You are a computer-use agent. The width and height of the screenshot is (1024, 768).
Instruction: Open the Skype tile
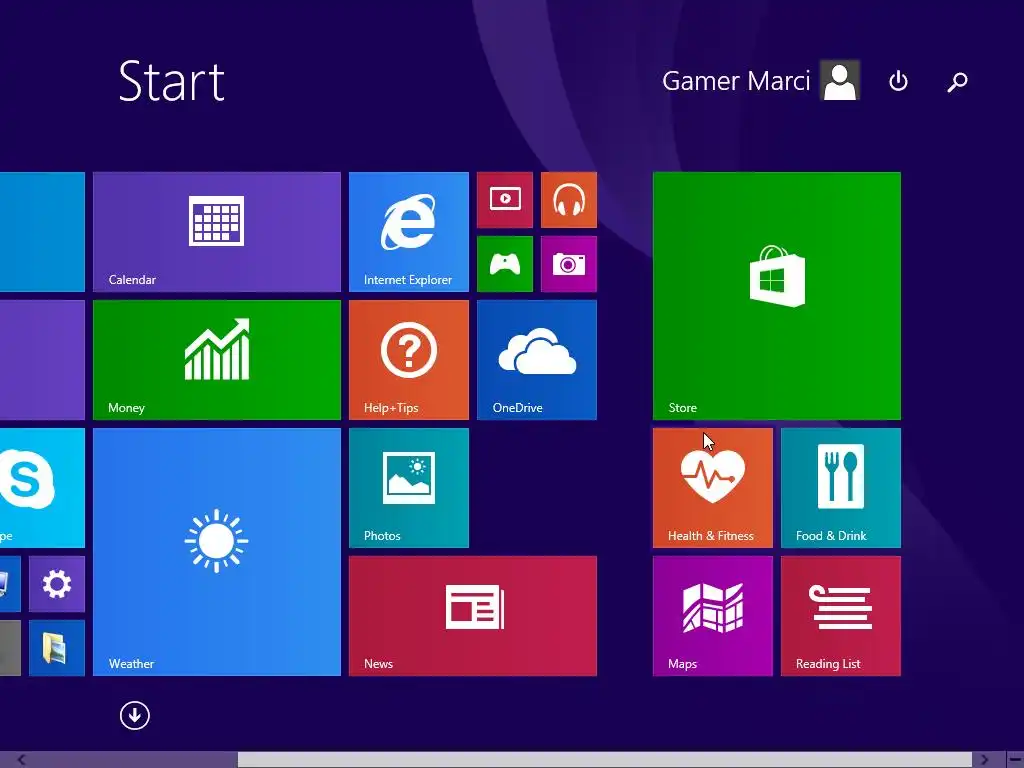point(42,488)
